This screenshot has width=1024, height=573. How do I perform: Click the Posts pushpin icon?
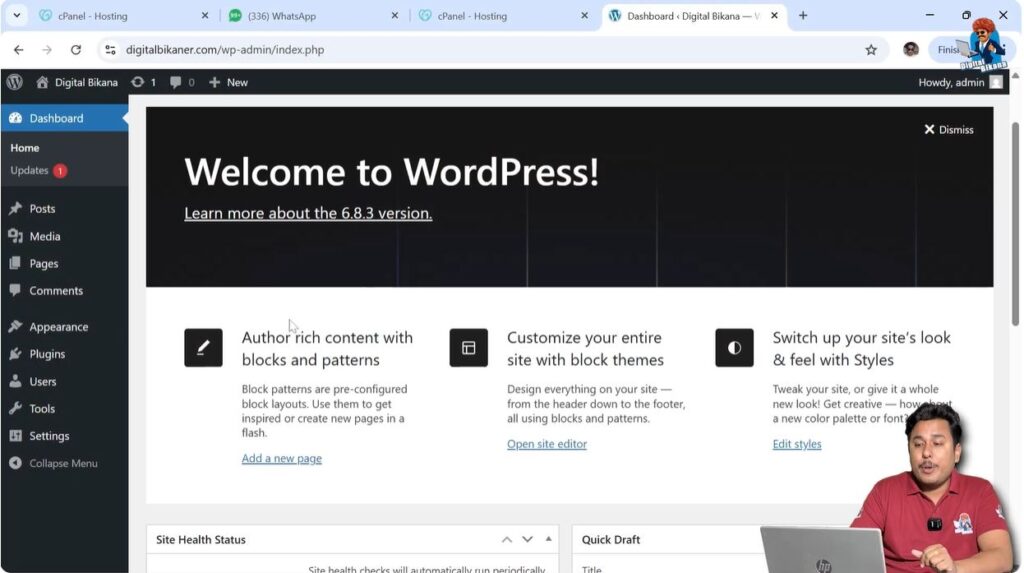click(15, 208)
